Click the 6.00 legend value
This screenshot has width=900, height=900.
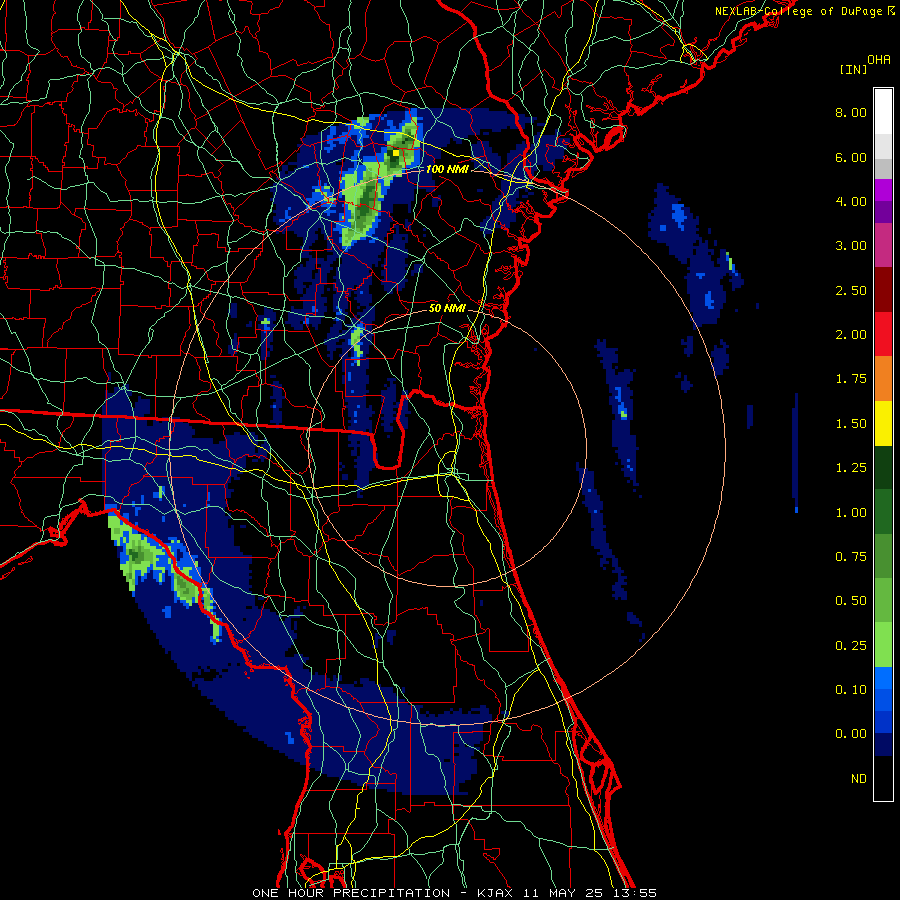tap(851, 157)
